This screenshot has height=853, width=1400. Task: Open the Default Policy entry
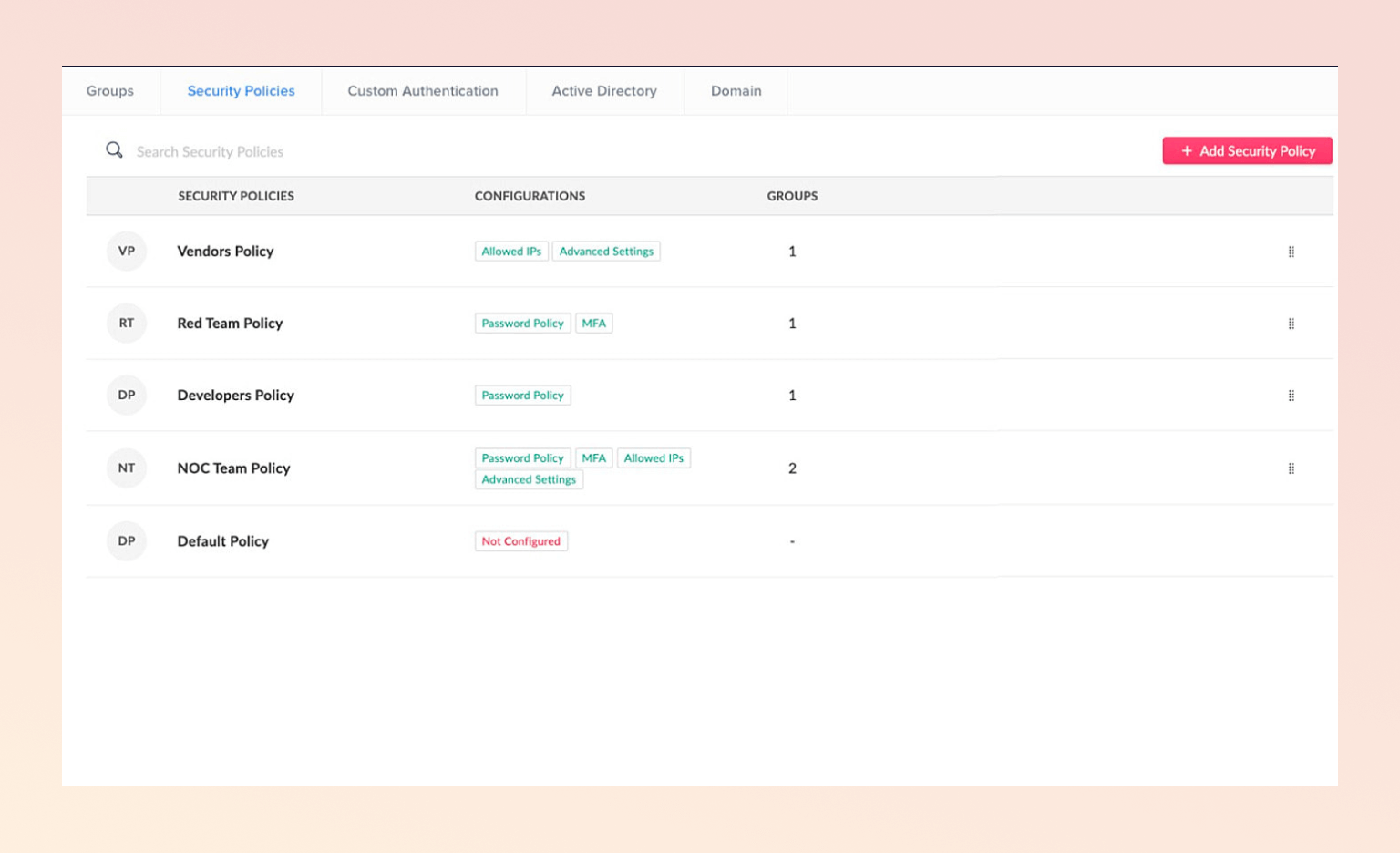223,541
